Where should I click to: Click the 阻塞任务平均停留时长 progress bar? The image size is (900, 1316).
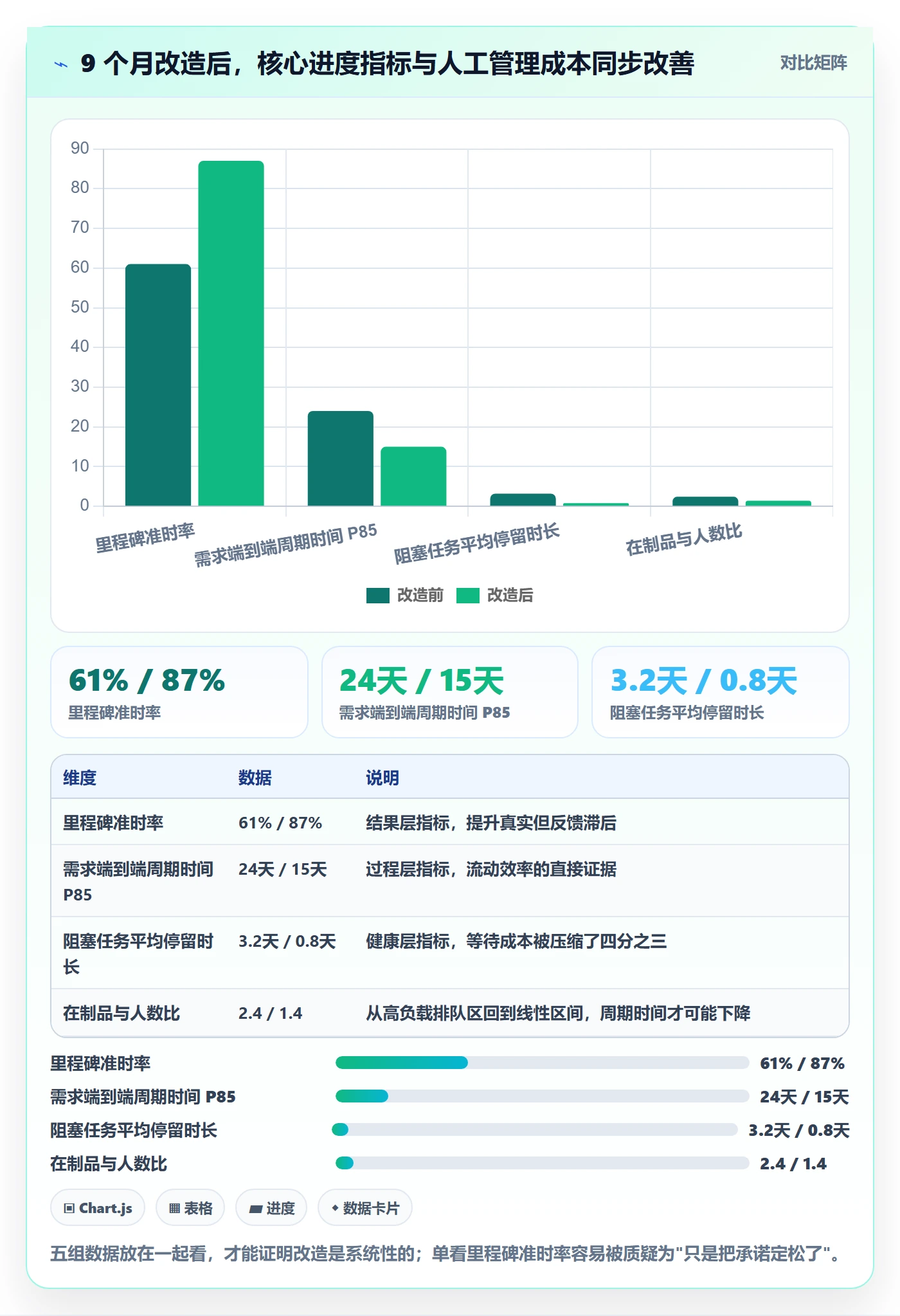535,1129
